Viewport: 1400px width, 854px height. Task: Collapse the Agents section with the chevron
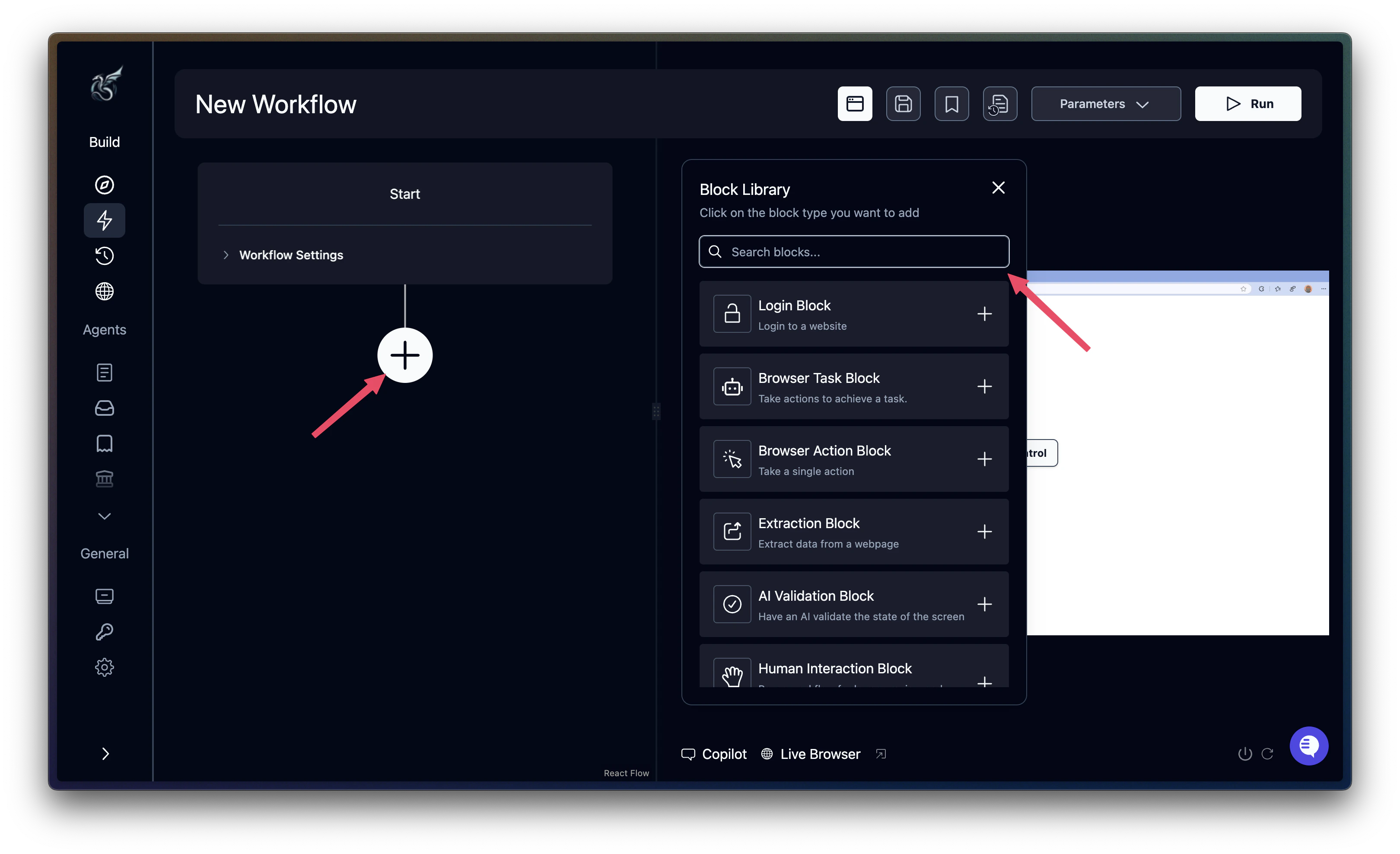[x=105, y=516]
